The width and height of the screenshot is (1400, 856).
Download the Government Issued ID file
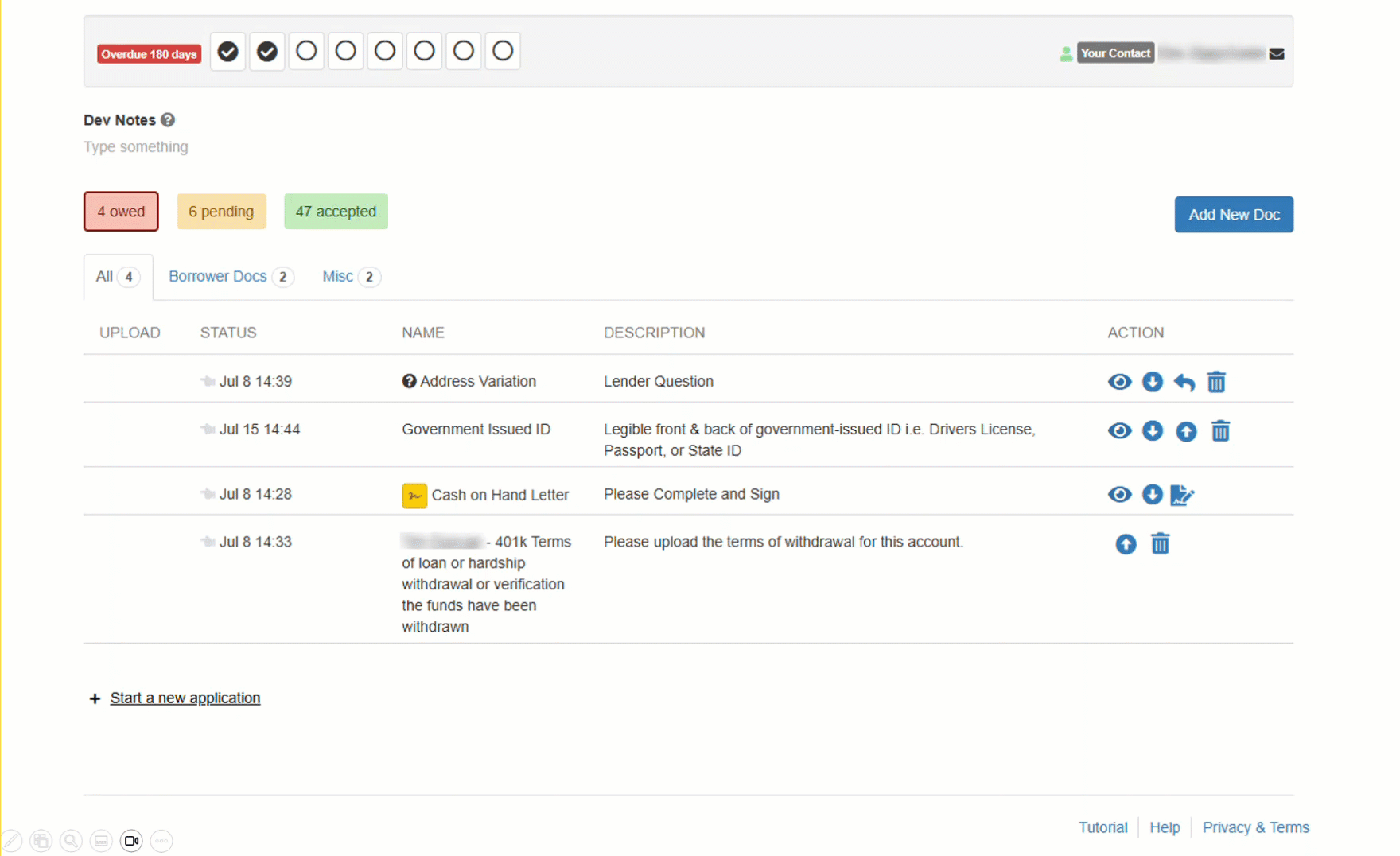click(x=1152, y=430)
